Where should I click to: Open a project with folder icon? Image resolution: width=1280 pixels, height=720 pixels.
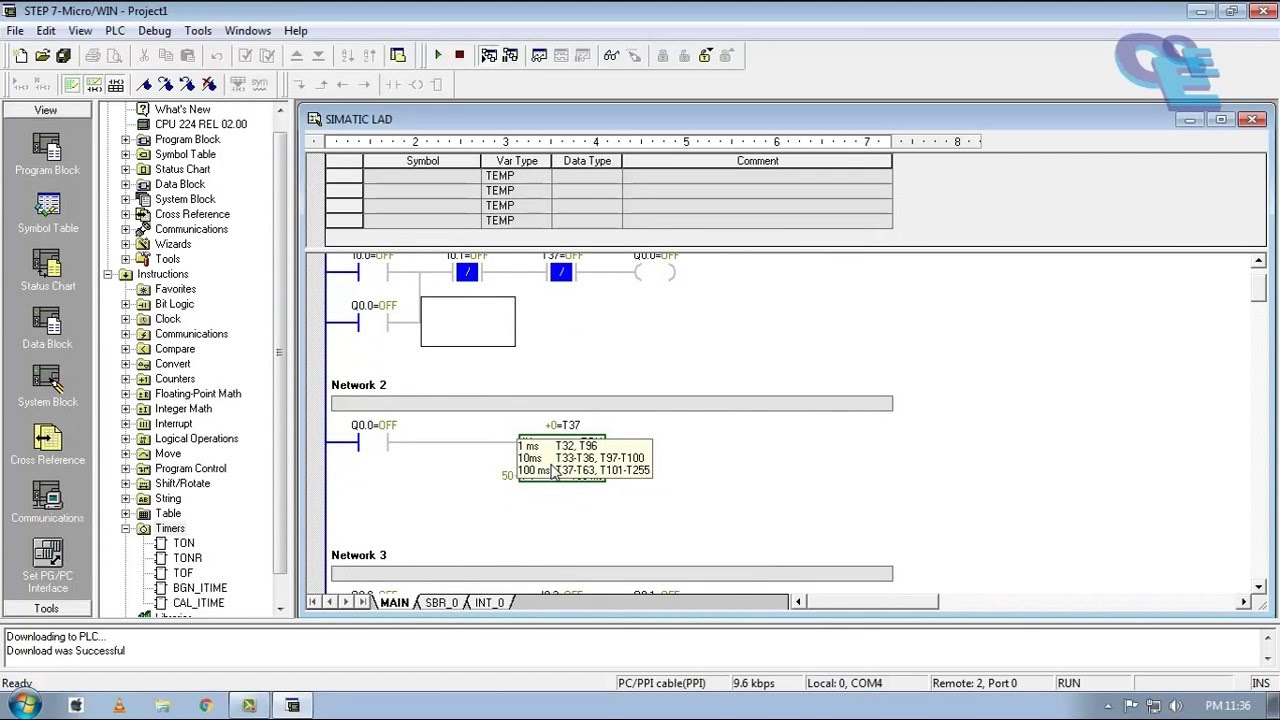[43, 56]
